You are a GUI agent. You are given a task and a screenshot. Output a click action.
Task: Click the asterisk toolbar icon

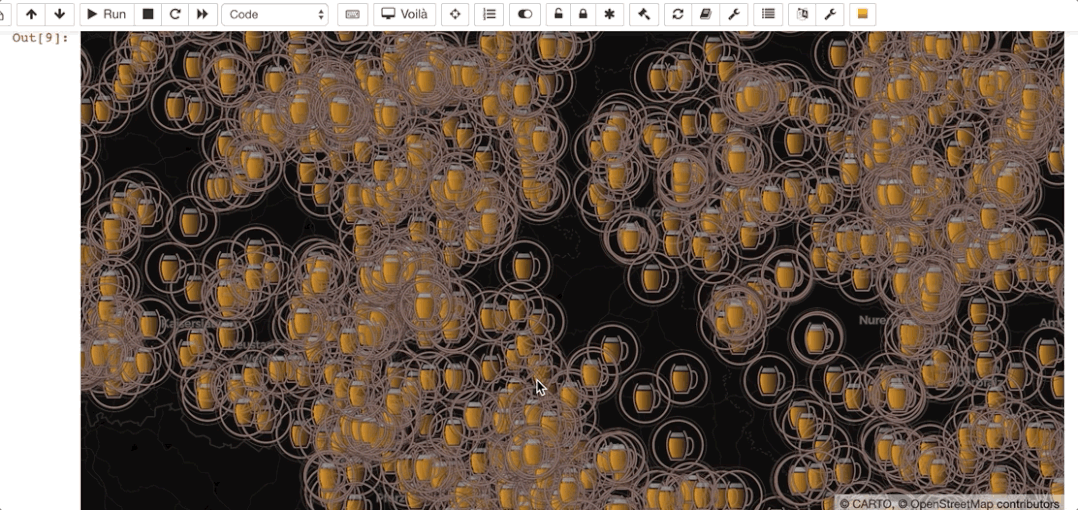[x=609, y=14]
